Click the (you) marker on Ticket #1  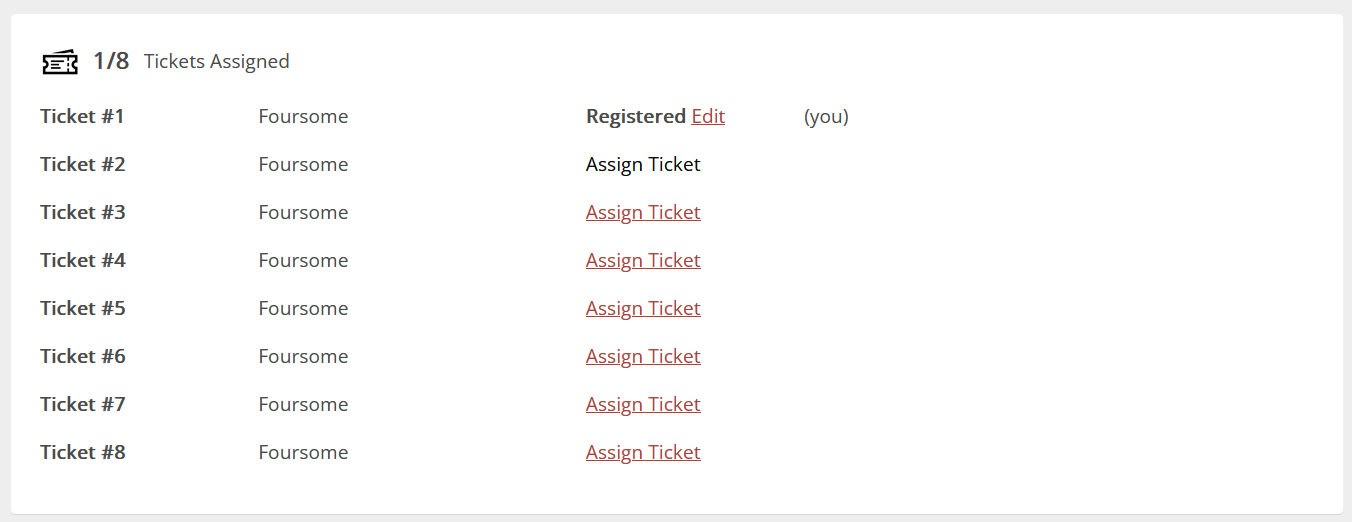point(826,117)
